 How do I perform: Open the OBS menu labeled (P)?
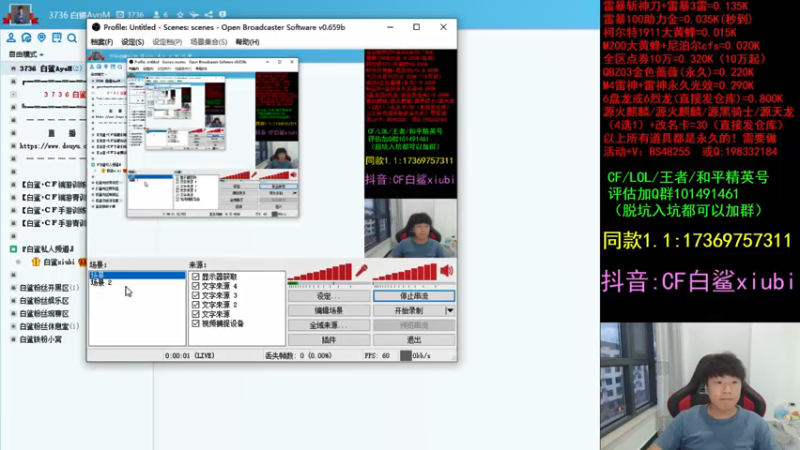pyautogui.click(x=167, y=42)
